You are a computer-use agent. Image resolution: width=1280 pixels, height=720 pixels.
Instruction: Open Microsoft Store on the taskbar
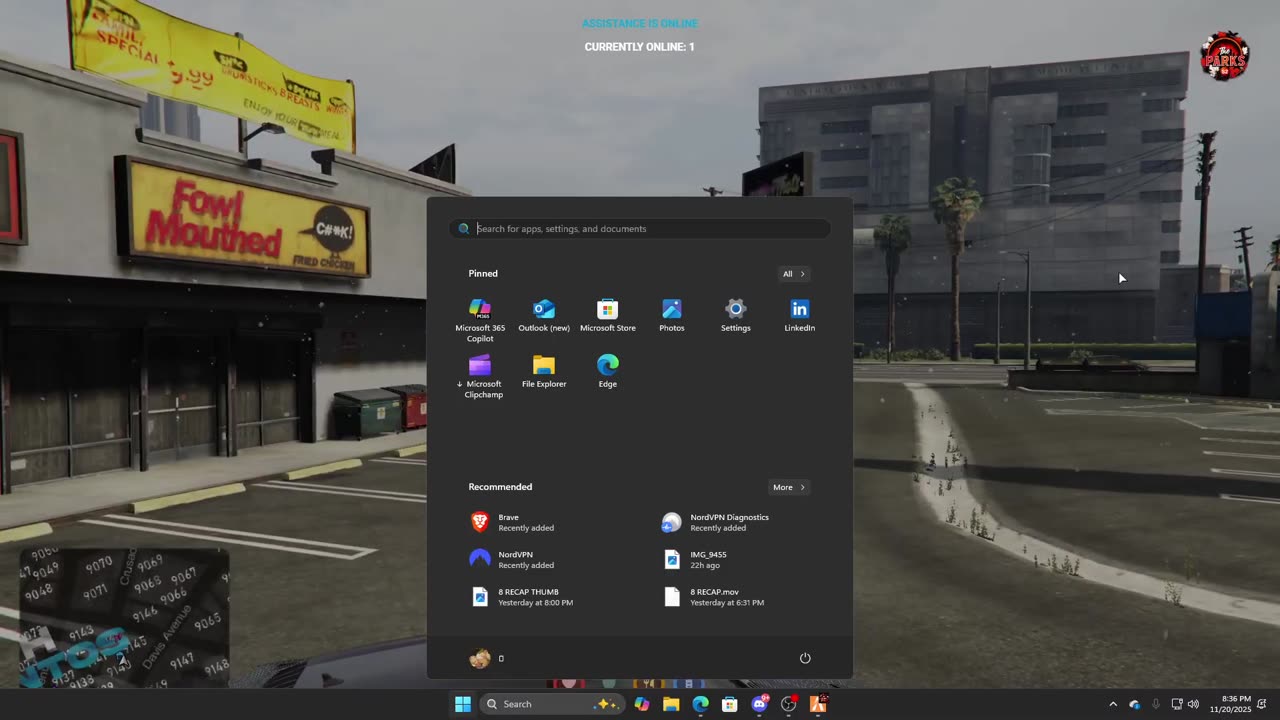[730, 704]
